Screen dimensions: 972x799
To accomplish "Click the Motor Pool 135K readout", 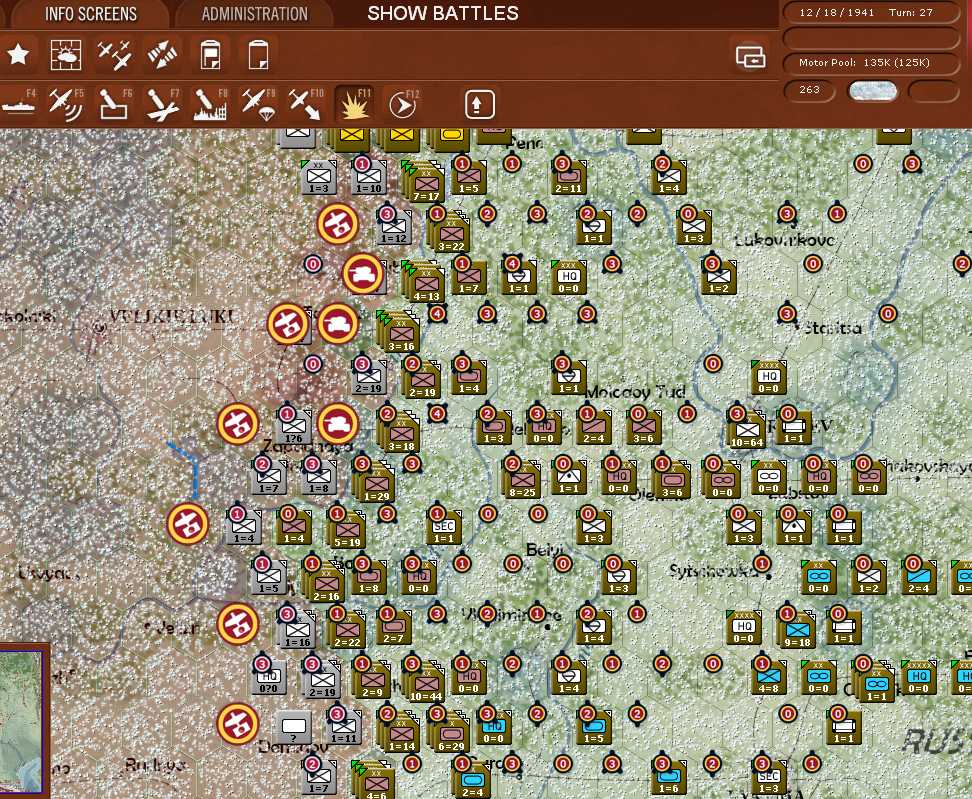I will (x=872, y=63).
